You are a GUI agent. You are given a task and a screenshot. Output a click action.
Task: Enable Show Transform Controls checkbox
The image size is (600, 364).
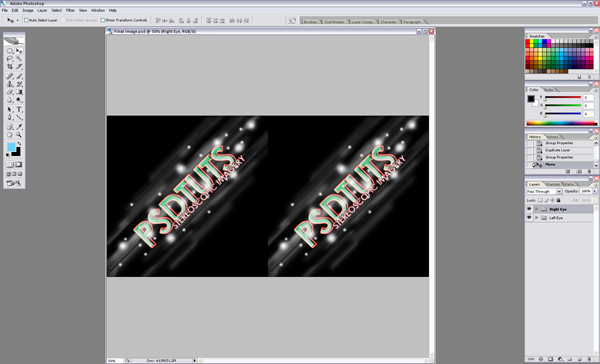(103, 20)
